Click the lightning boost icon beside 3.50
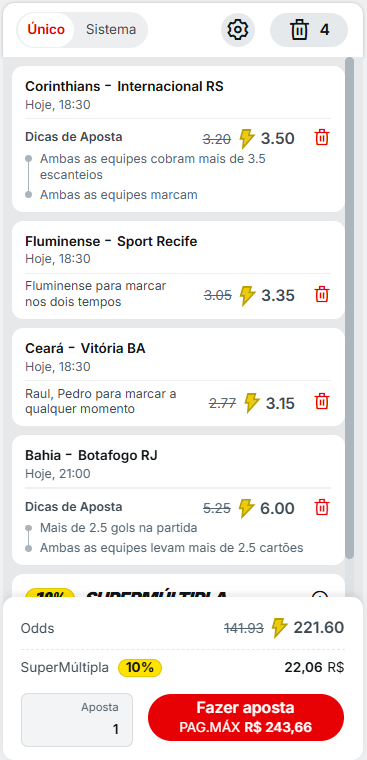 (x=247, y=139)
